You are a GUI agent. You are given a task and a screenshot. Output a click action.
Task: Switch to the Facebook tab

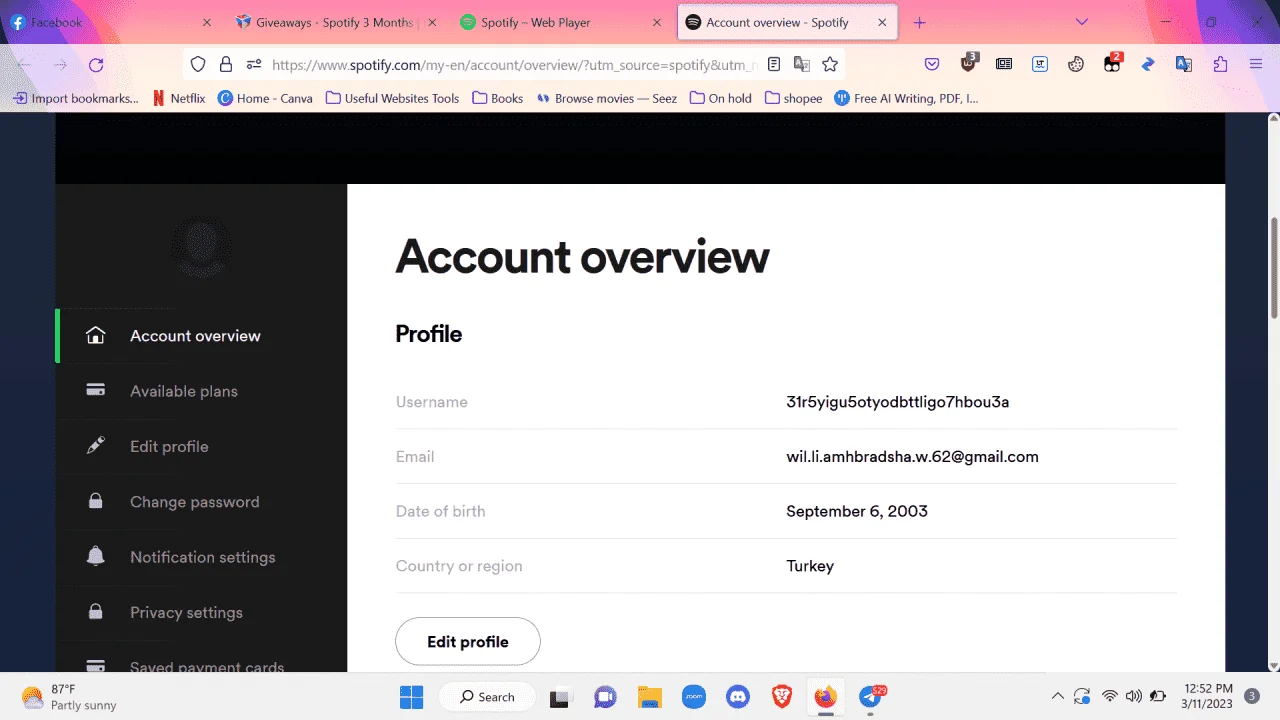tap(110, 22)
